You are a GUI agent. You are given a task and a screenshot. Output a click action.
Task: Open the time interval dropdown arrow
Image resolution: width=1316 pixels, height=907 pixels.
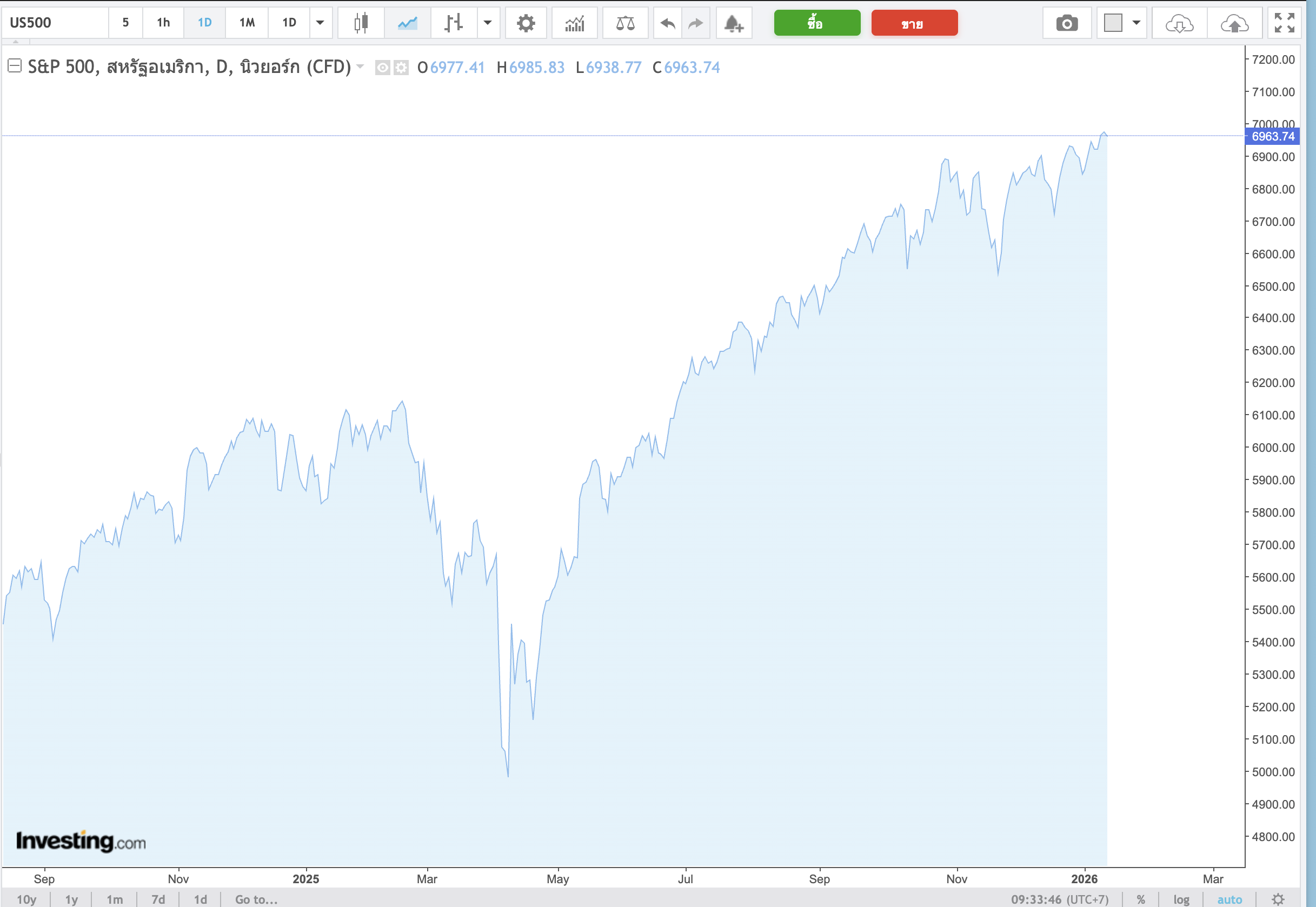[320, 23]
